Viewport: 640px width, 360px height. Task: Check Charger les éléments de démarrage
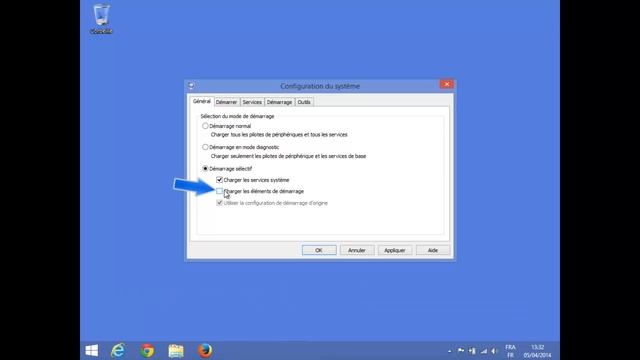[220, 191]
